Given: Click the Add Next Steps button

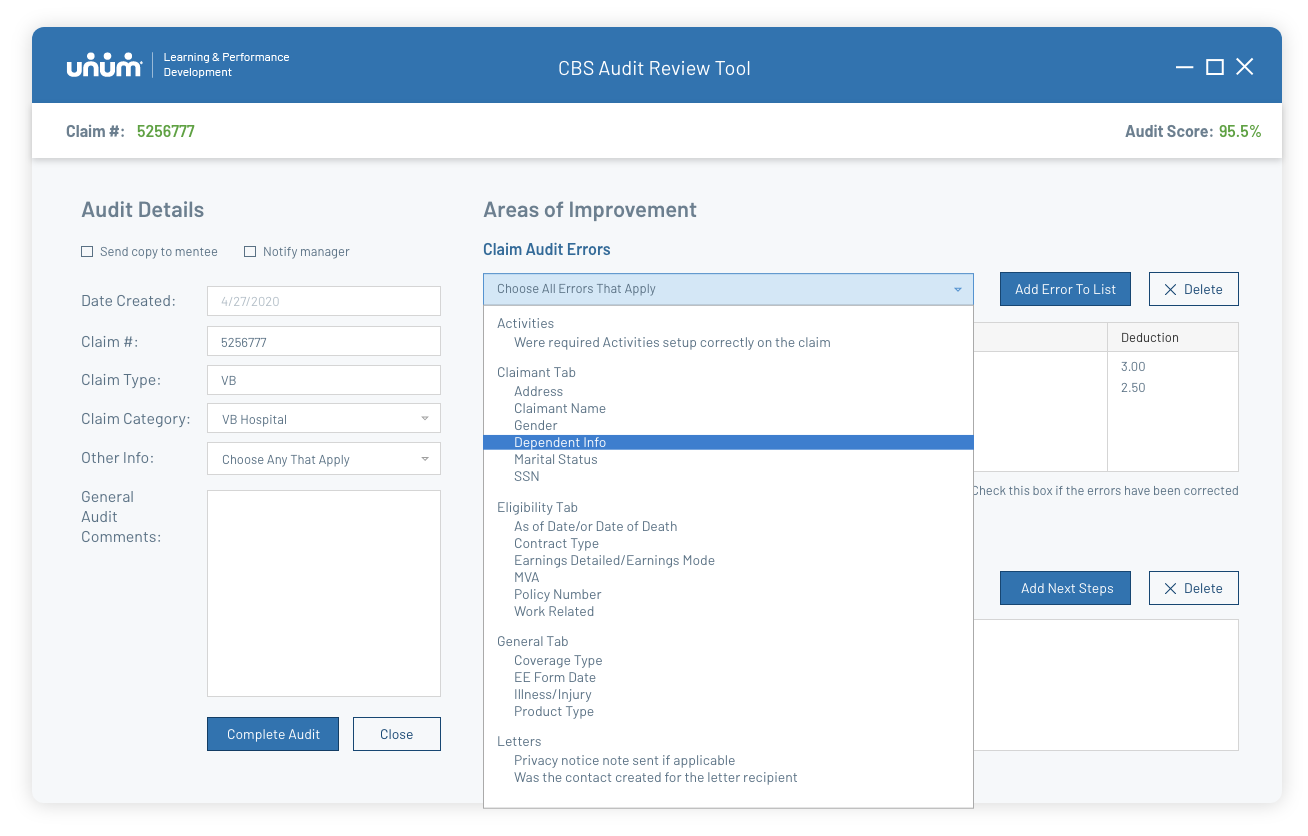Looking at the screenshot, I should (x=1065, y=588).
